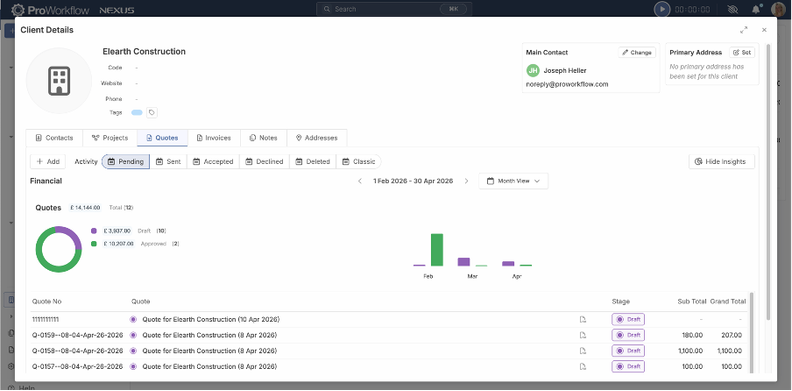The width and height of the screenshot is (792, 391).
Task: Click the Draft stage badge for Q-0158
Action: tap(628, 351)
